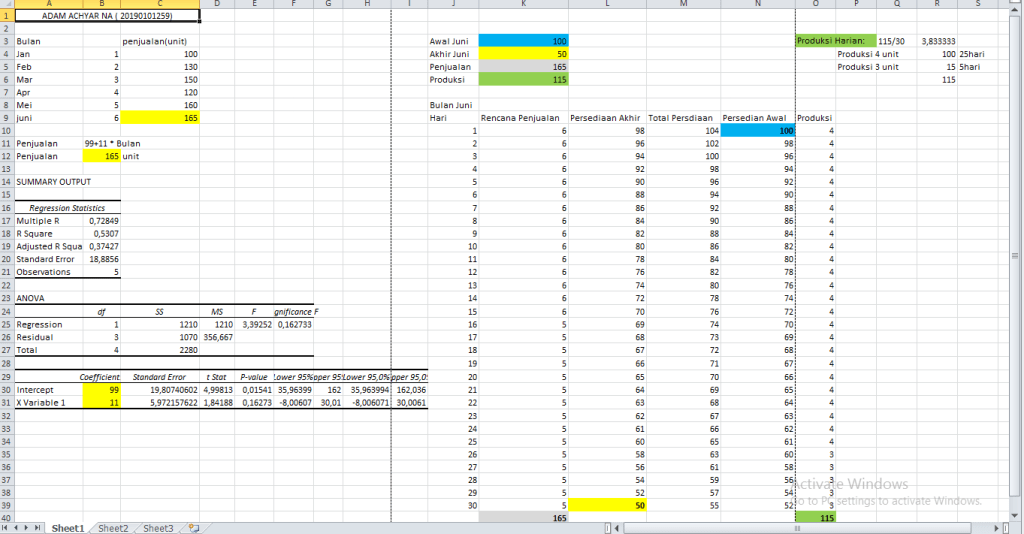Open the Sheet3 tab
This screenshot has height=534, width=1024.
coord(157,527)
